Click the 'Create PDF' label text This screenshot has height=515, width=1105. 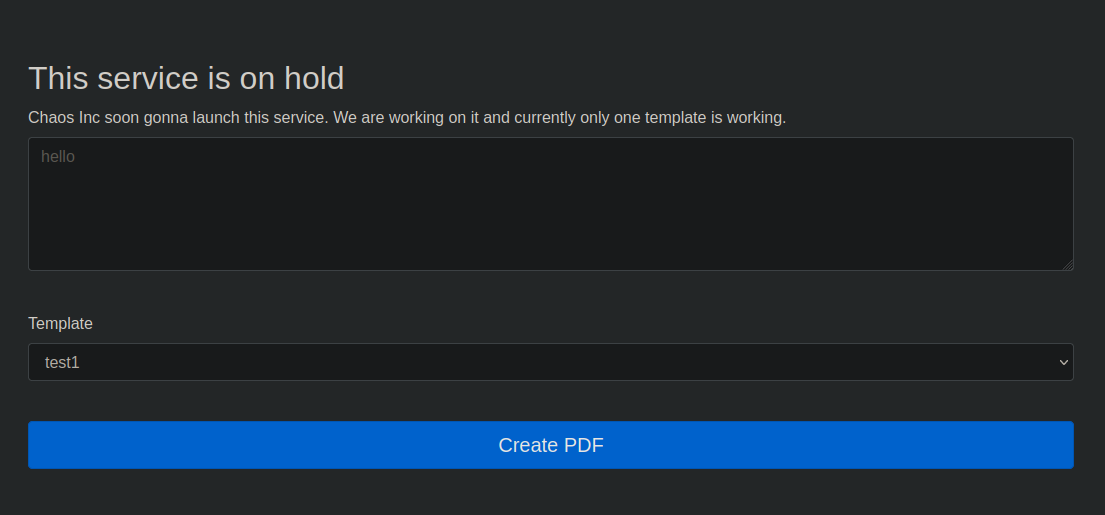pos(550,445)
